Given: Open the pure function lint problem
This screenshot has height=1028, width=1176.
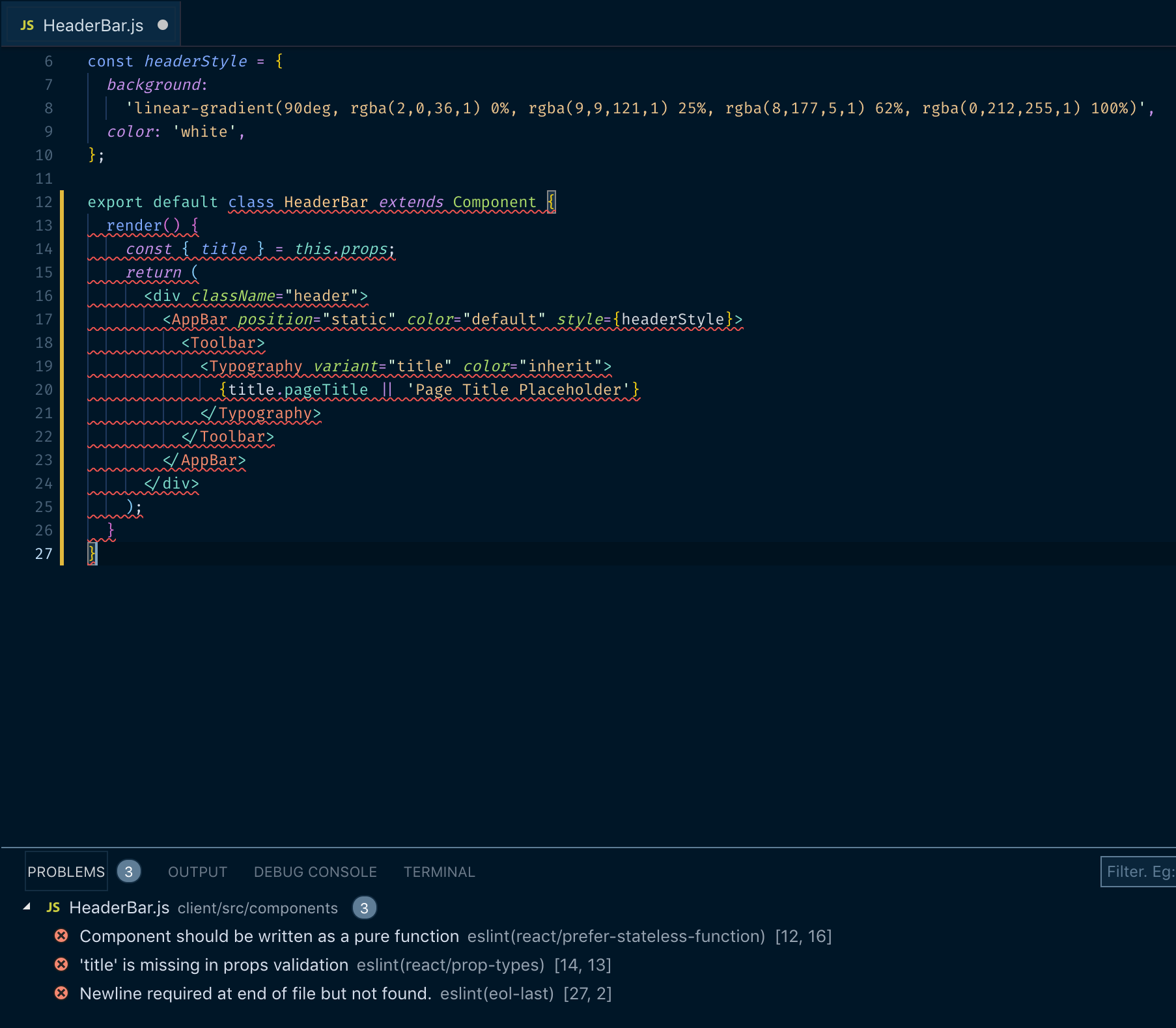Looking at the screenshot, I should click(268, 936).
